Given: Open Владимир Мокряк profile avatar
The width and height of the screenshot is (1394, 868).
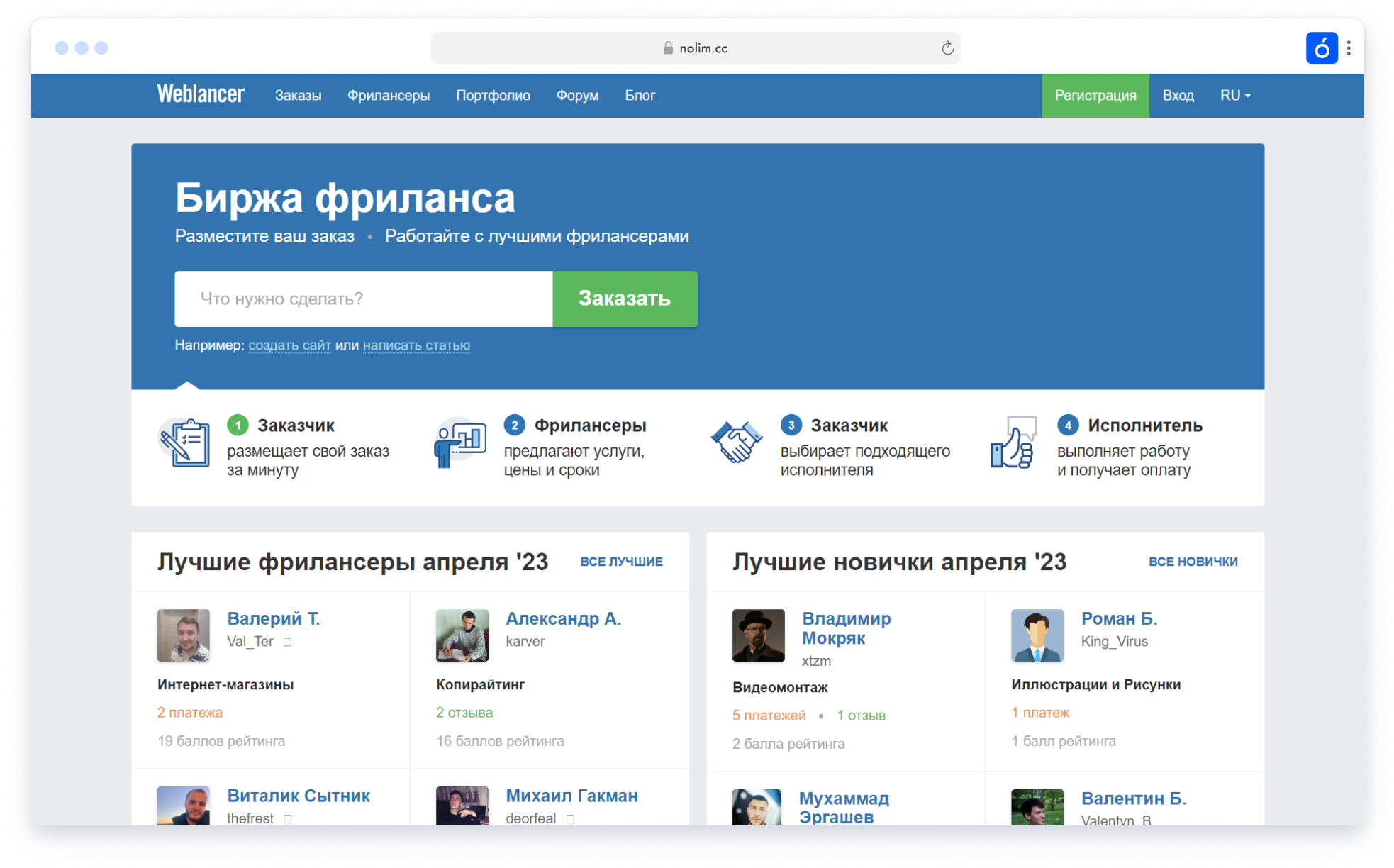Looking at the screenshot, I should (x=758, y=635).
